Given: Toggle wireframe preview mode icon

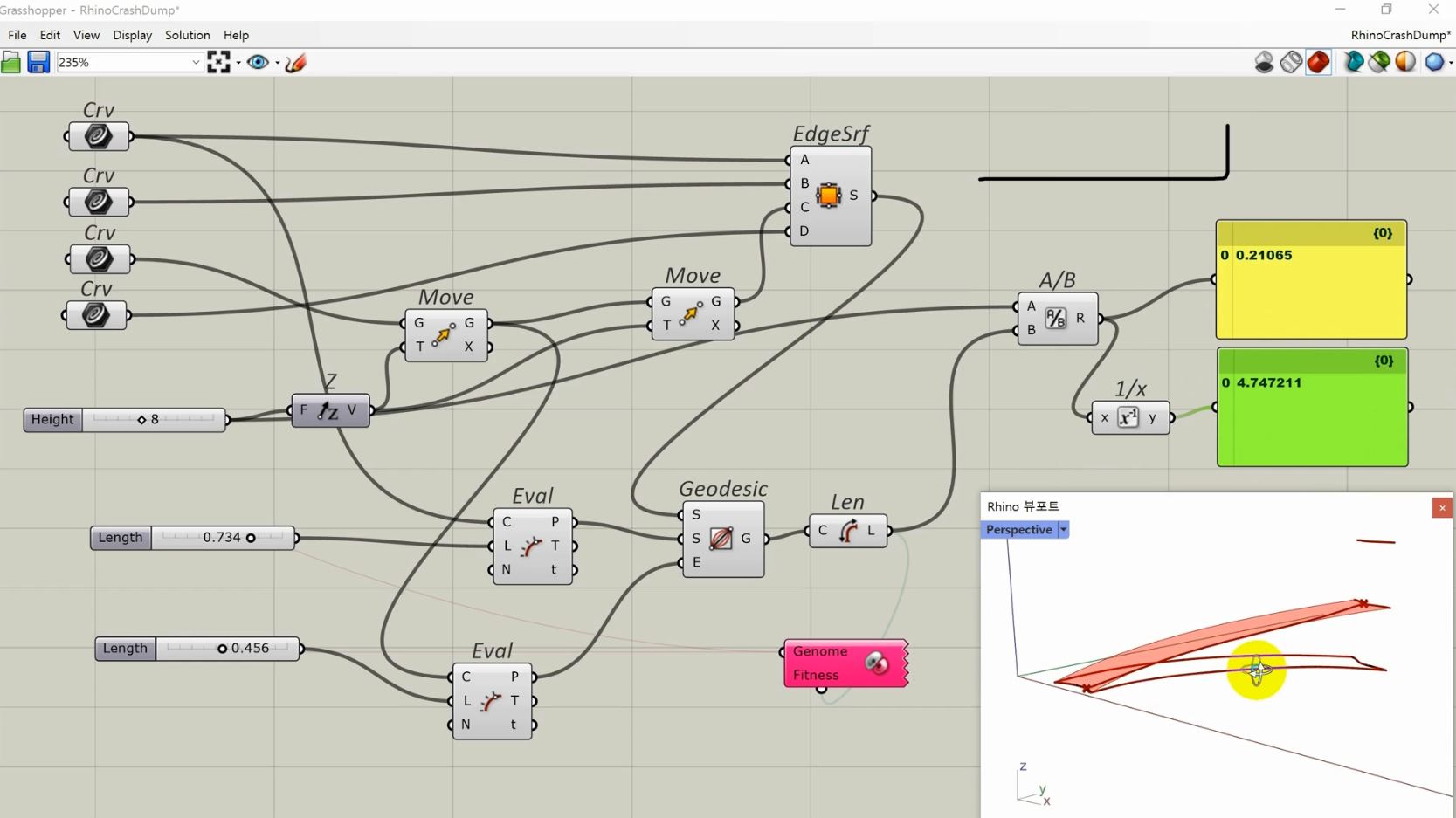Looking at the screenshot, I should click(1291, 62).
